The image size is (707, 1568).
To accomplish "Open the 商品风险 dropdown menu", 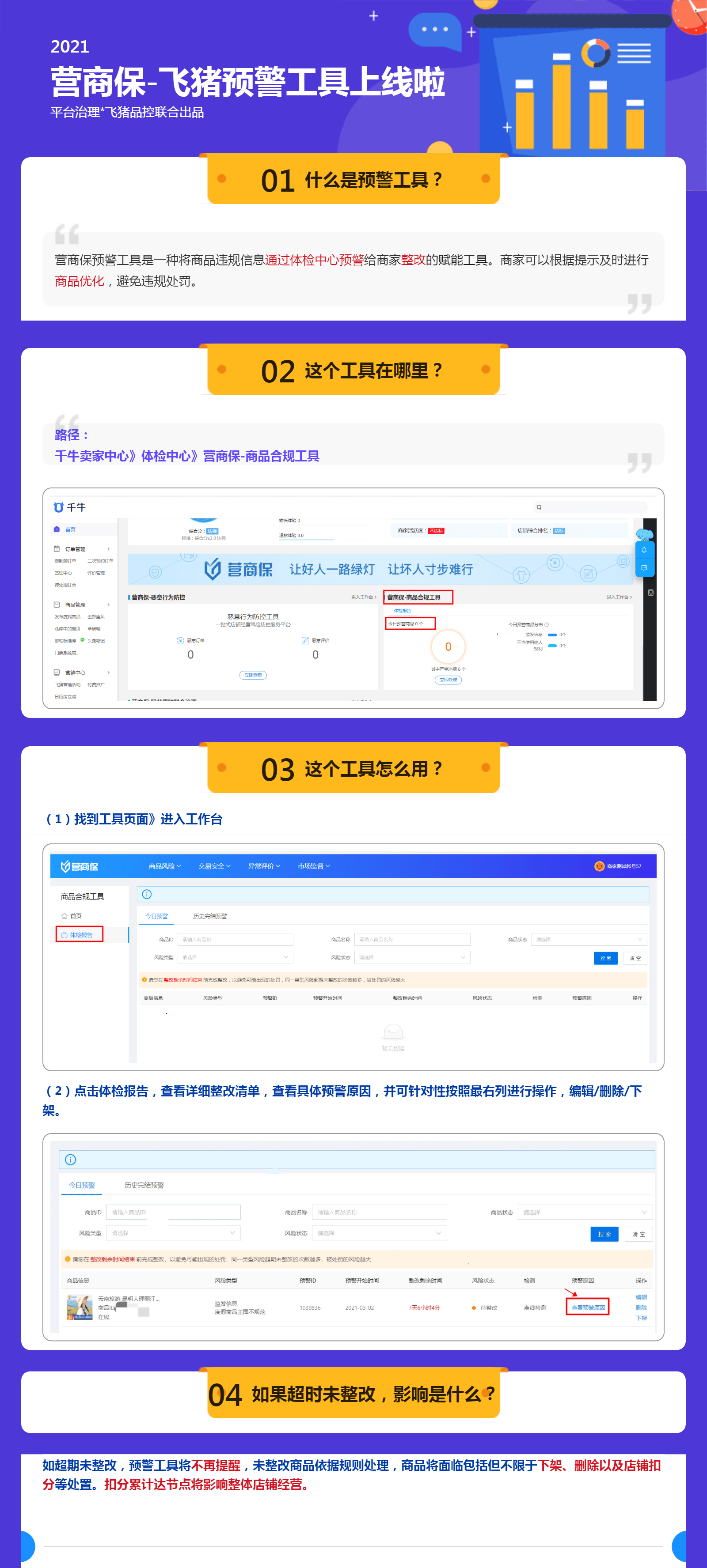I will pos(164,866).
